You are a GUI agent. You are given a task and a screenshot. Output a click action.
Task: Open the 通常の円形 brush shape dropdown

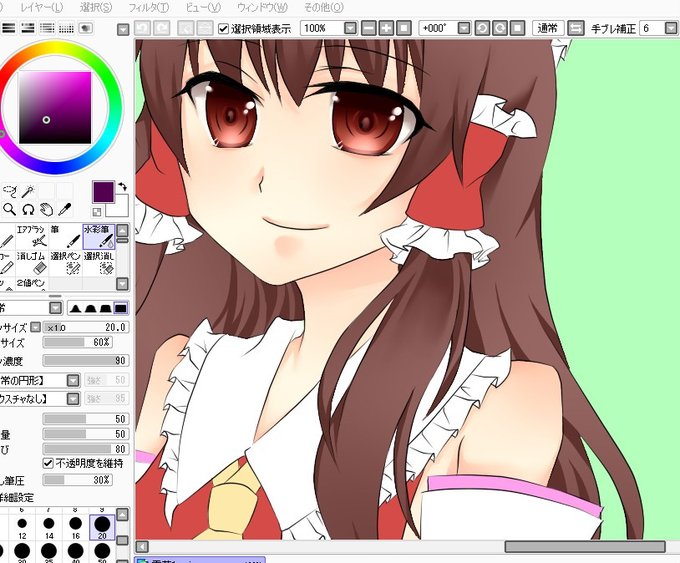pos(73,380)
